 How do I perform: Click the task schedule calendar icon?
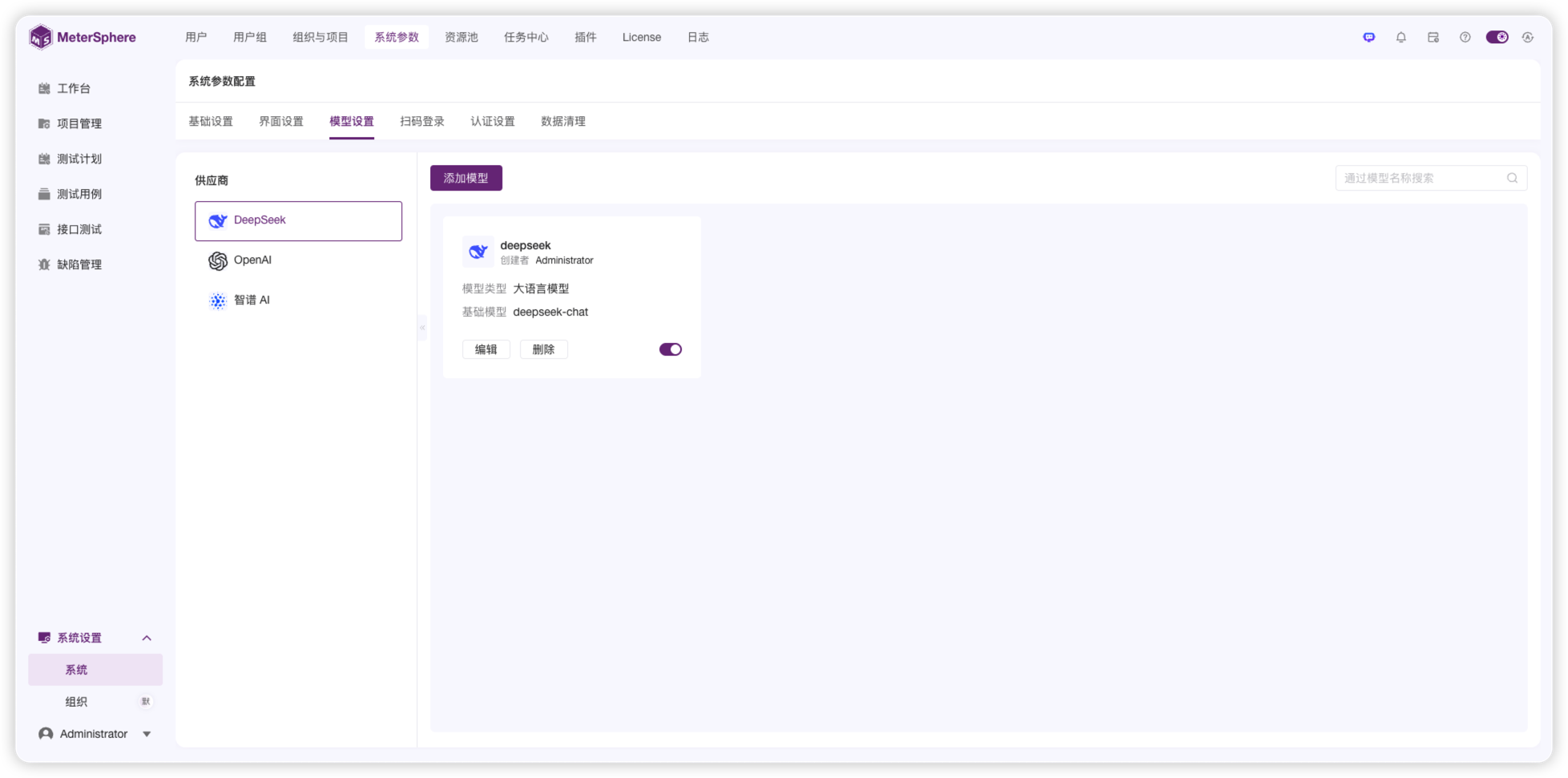coord(1433,37)
